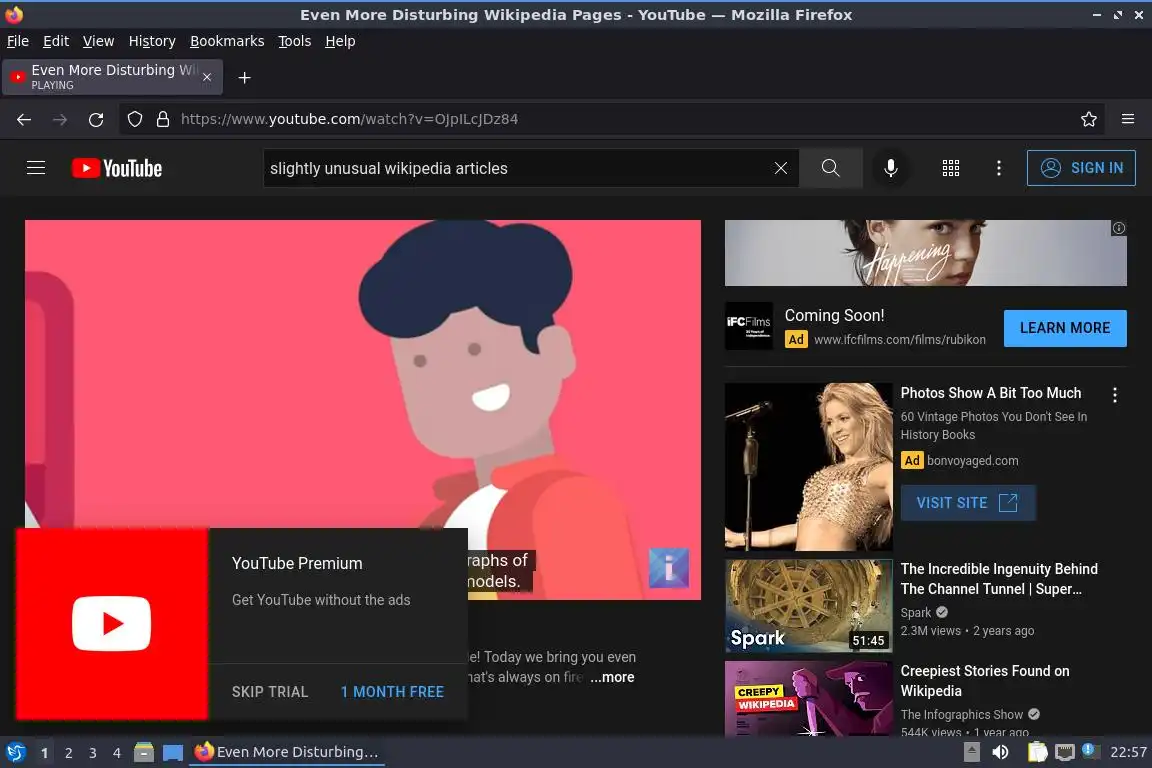The width and height of the screenshot is (1152, 768).
Task: Click SKIP TRIAL in Premium popup
Action: (270, 692)
